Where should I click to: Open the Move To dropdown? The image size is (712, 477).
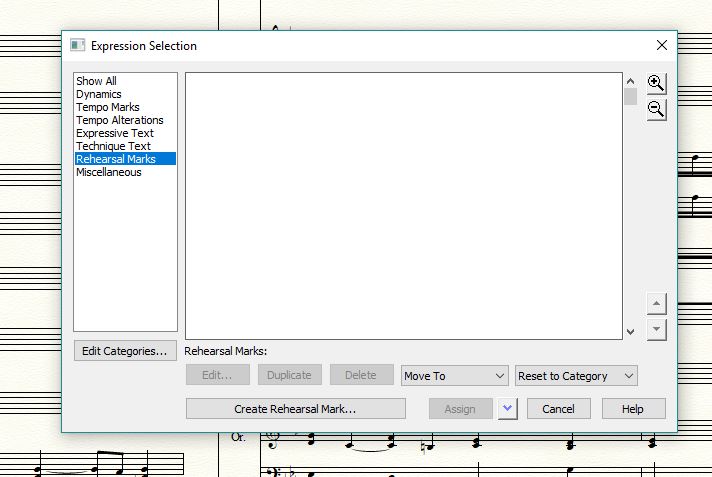tap(455, 376)
